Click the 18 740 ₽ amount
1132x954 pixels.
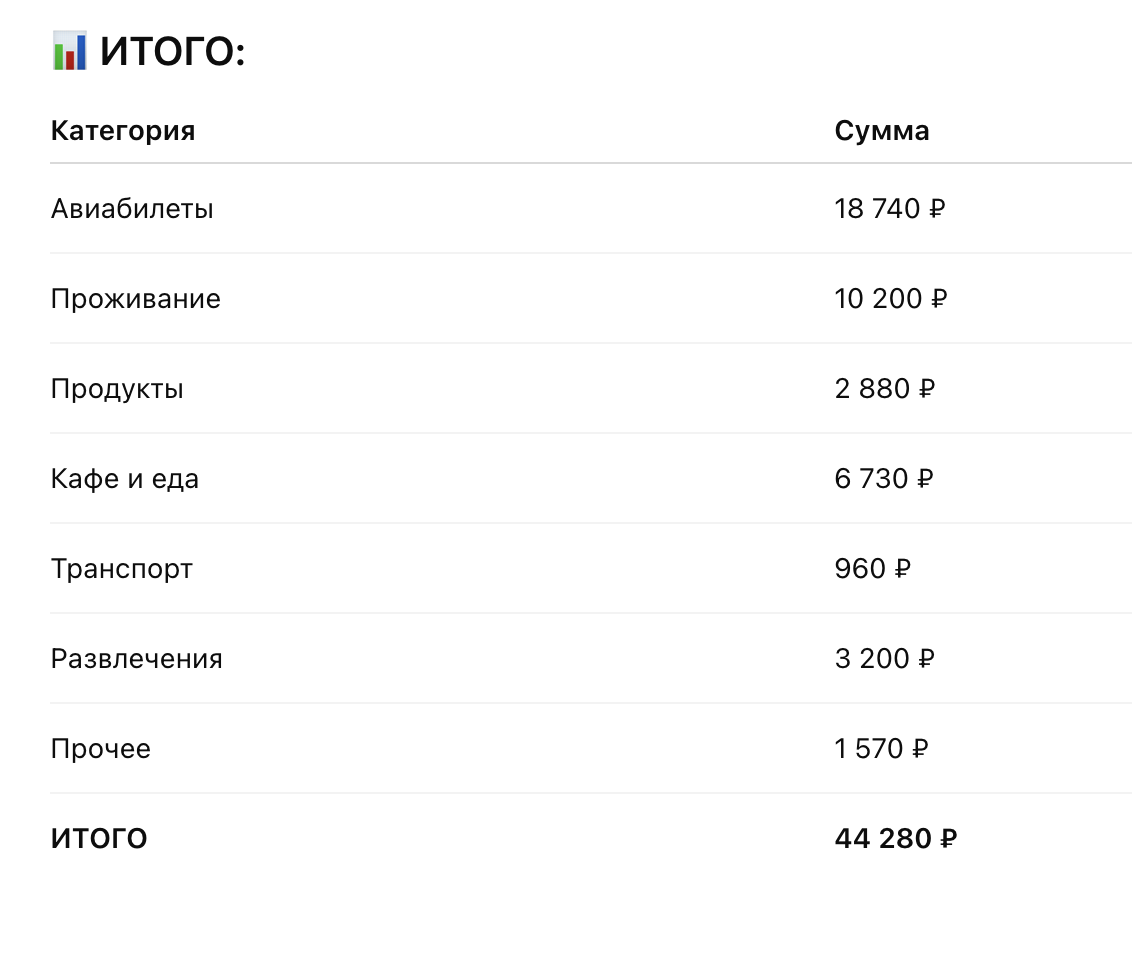[x=890, y=209]
